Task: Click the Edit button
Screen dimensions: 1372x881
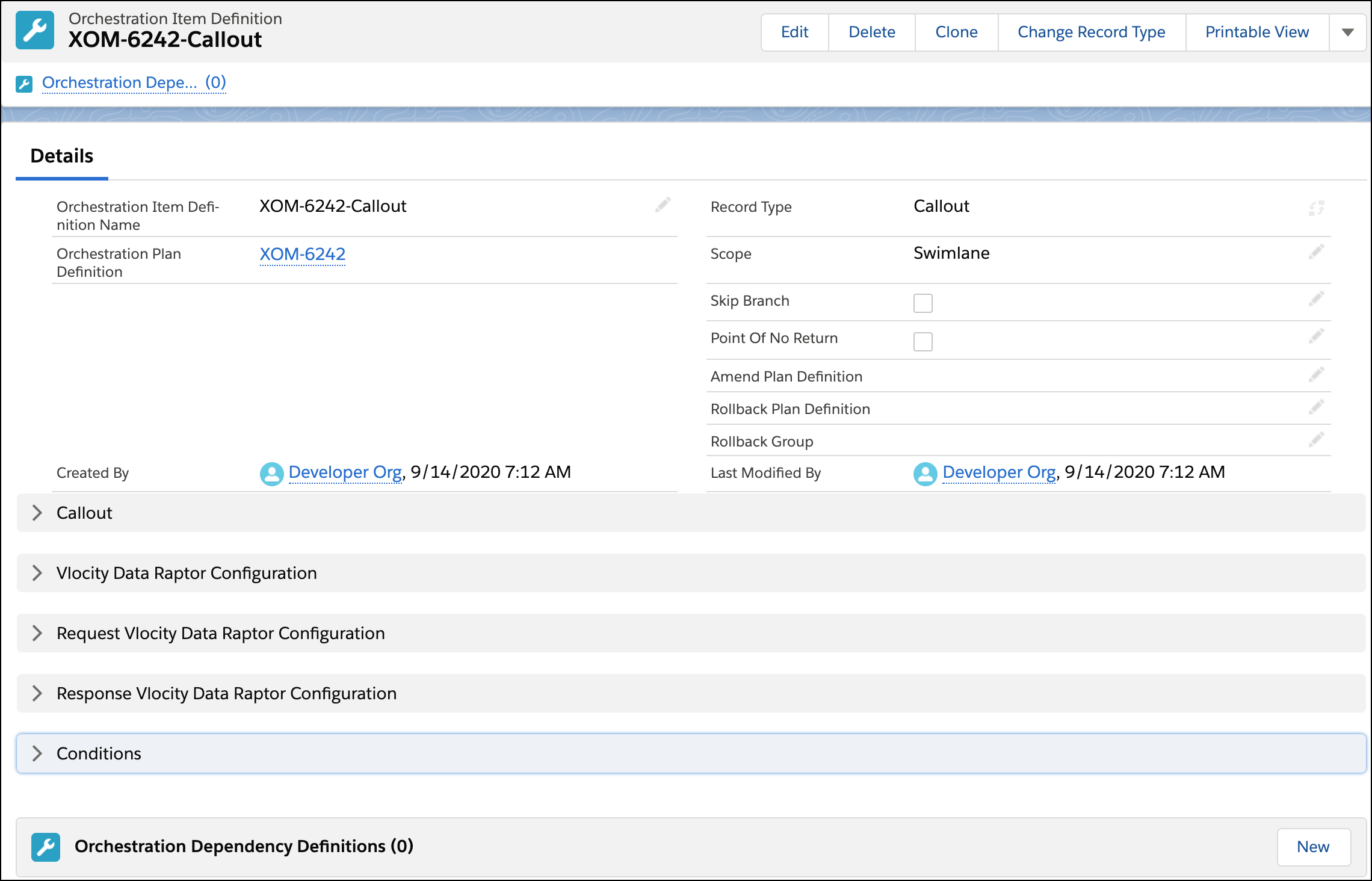Action: [x=794, y=32]
